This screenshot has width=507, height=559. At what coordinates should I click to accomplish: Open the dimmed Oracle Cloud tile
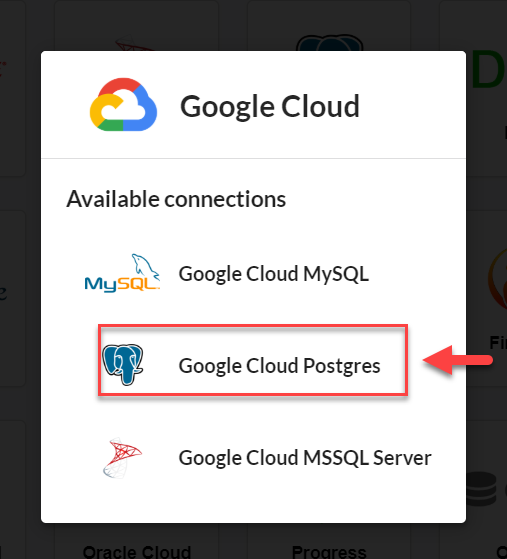(137, 551)
